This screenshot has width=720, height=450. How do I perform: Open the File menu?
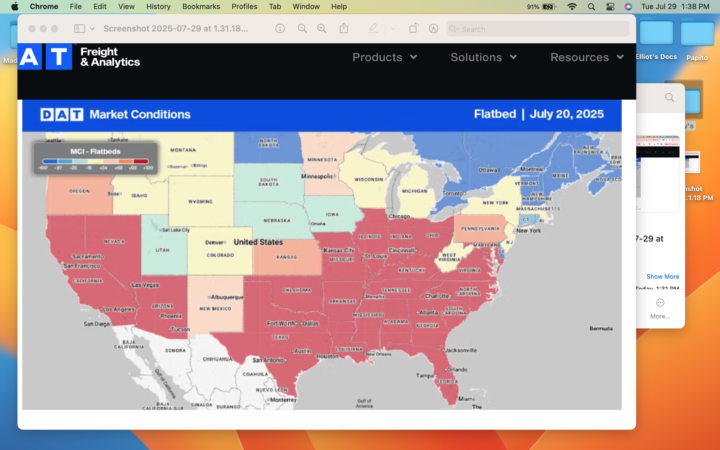pyautogui.click(x=75, y=6)
